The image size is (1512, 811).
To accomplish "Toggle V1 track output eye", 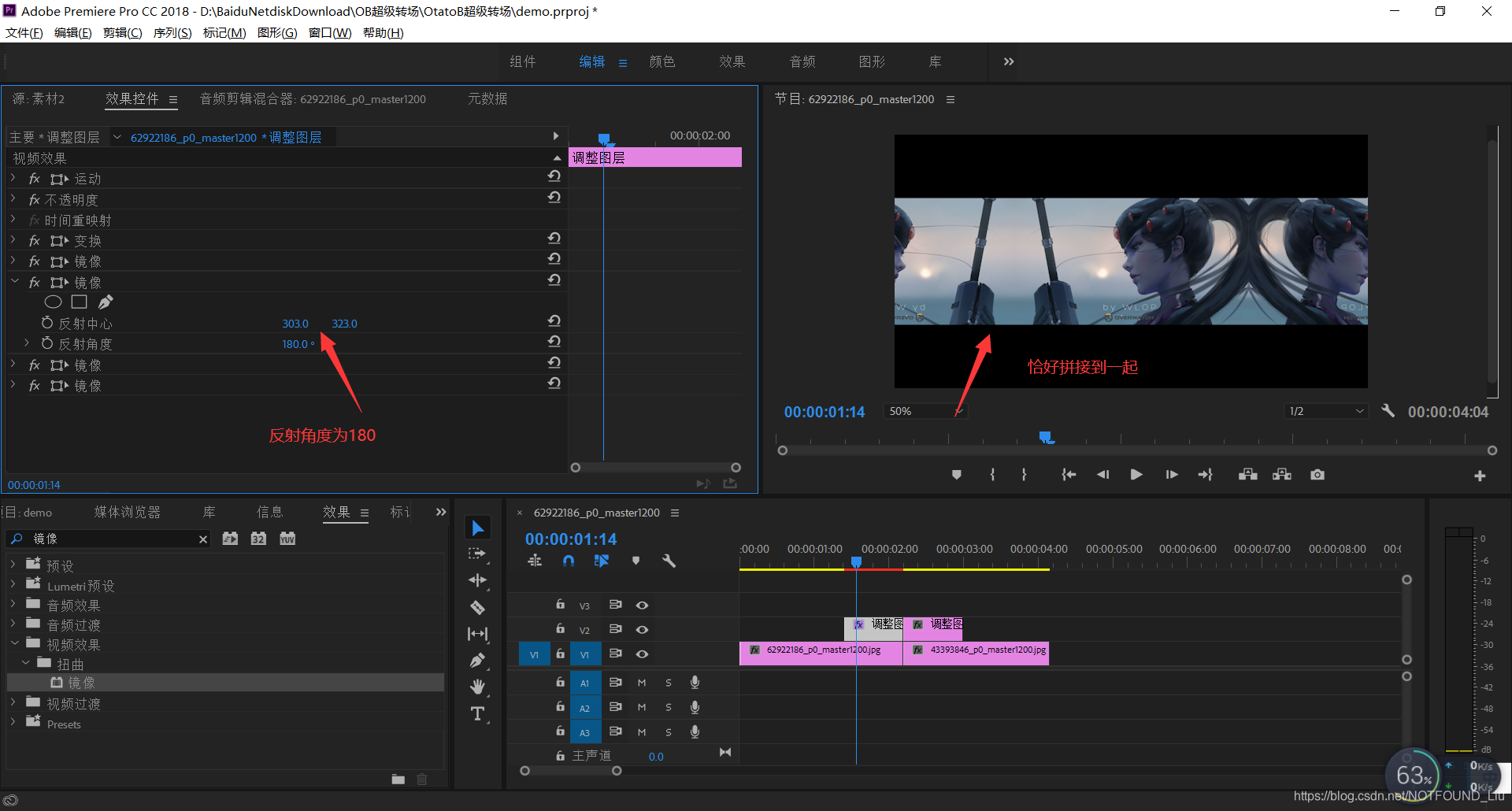I will point(643,654).
